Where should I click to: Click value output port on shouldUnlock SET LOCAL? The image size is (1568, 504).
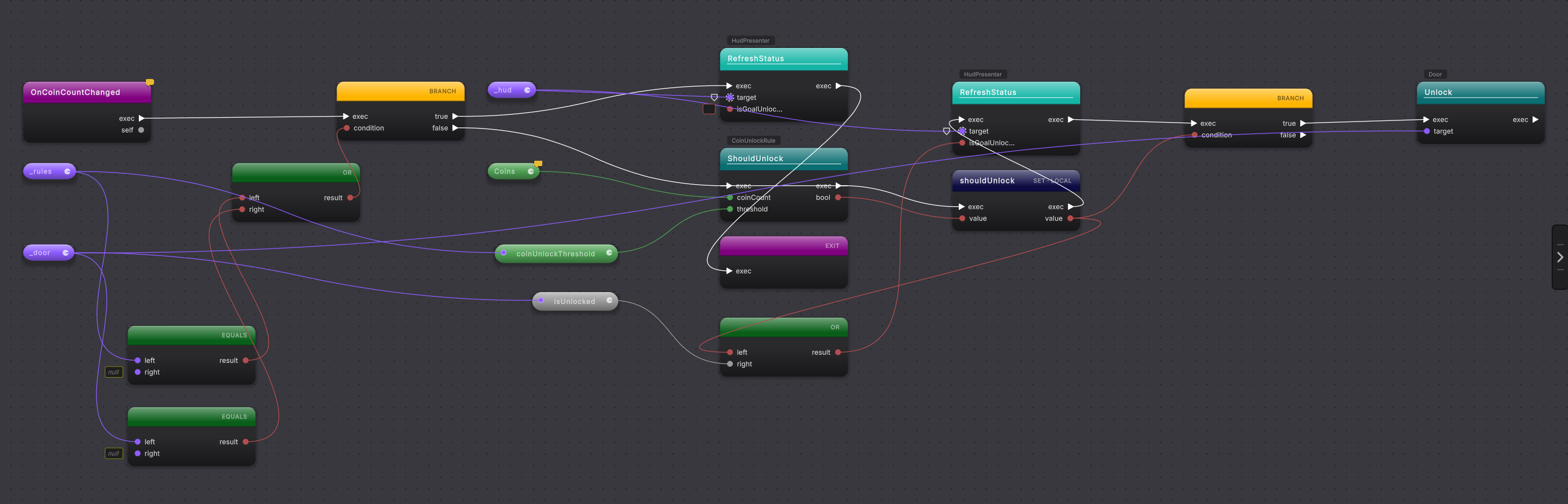point(1070,218)
